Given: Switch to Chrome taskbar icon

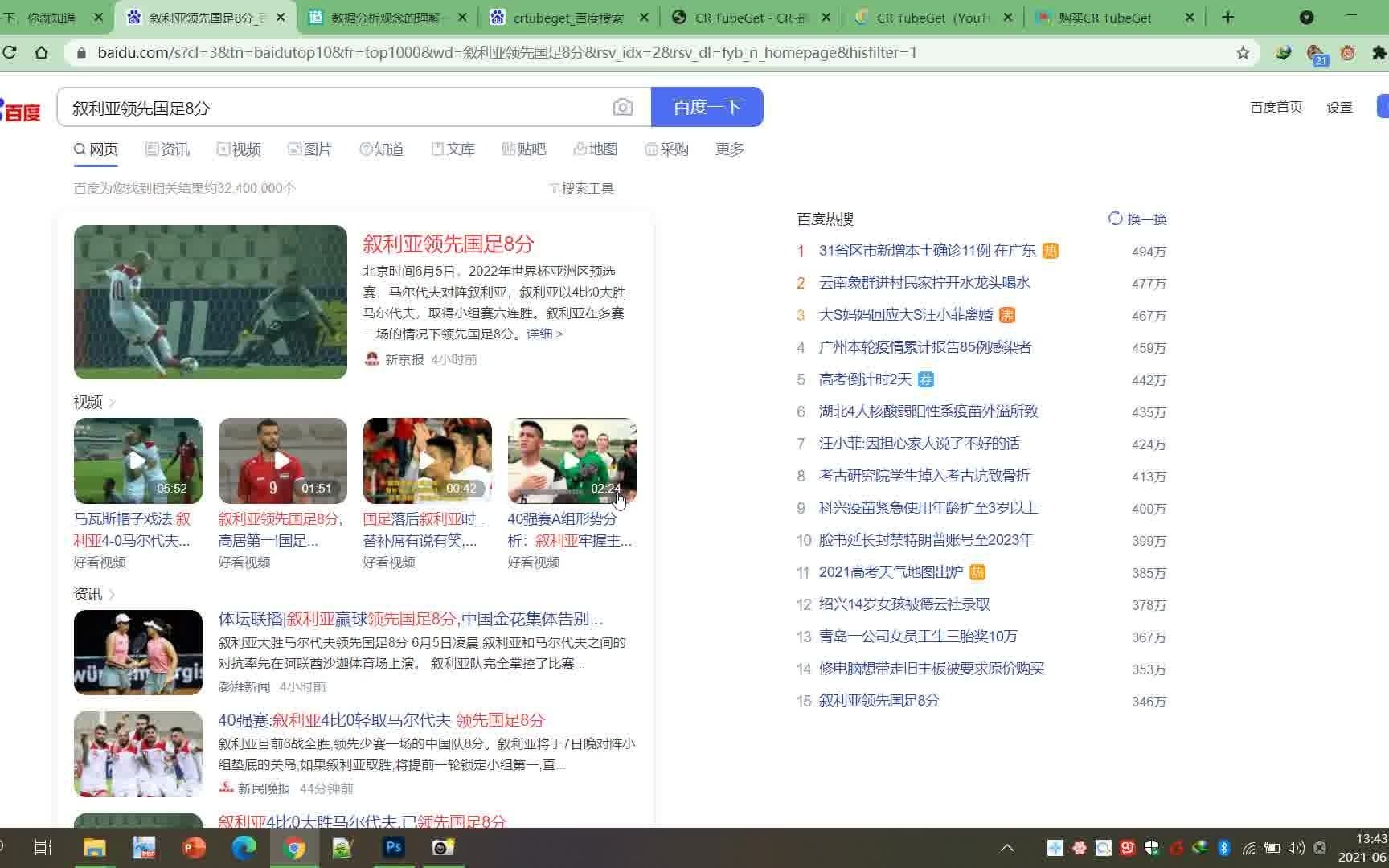Looking at the screenshot, I should 293,847.
